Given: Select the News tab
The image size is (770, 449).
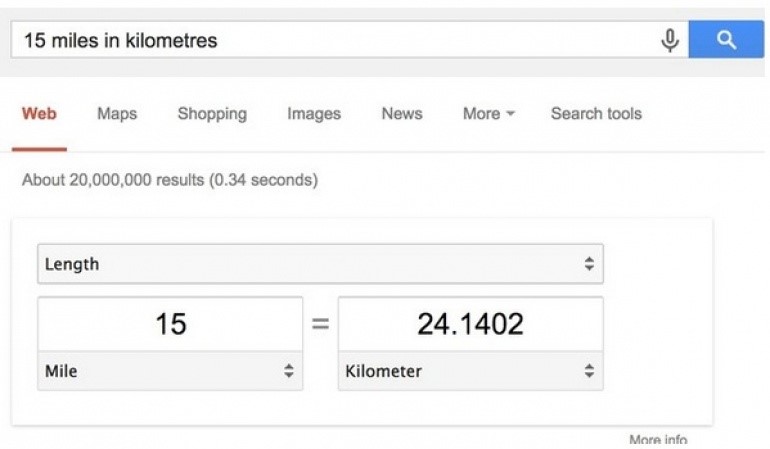Looking at the screenshot, I should click(401, 114).
